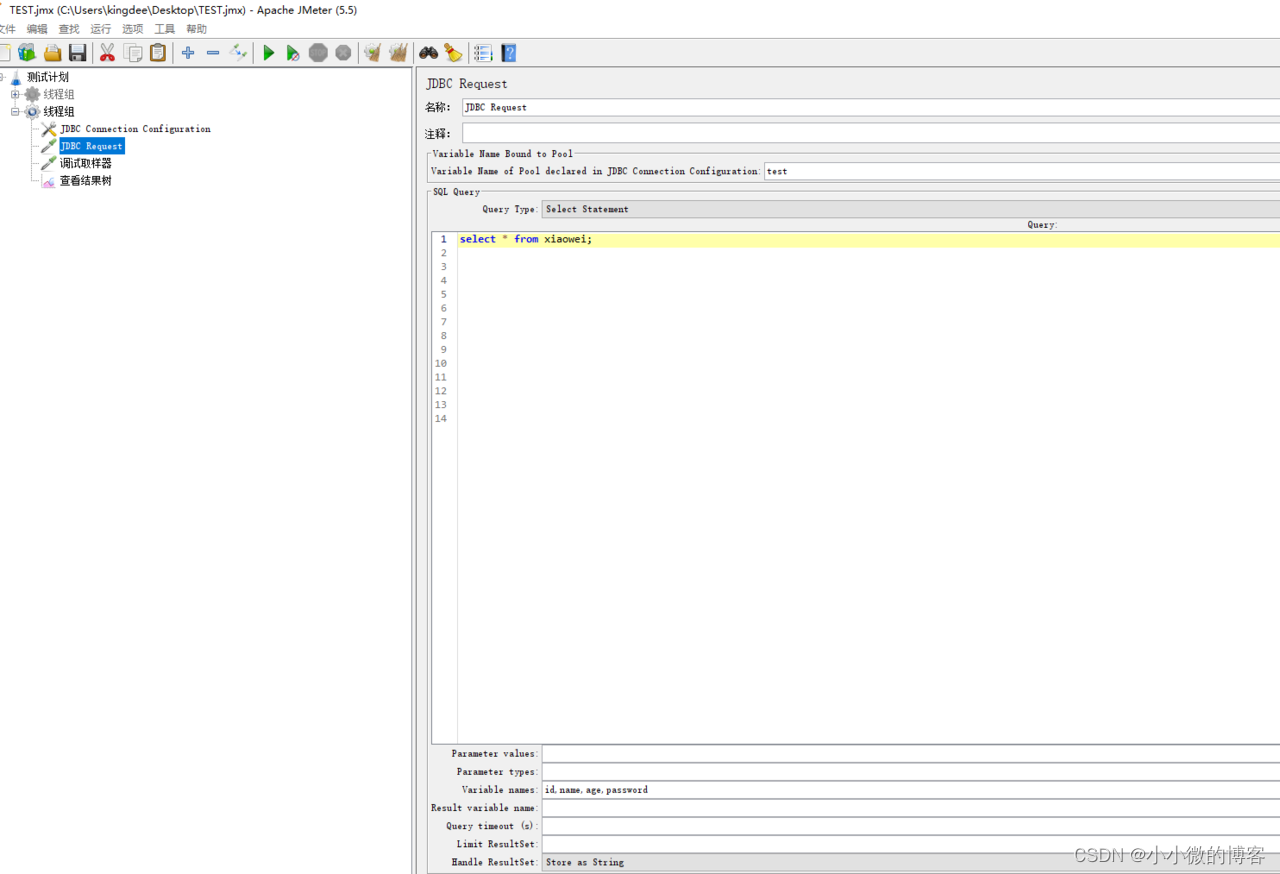Open the 工具 menu

click(165, 29)
